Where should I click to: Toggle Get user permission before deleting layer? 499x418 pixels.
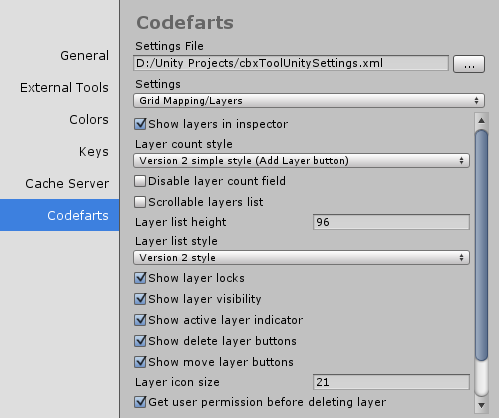click(140, 402)
